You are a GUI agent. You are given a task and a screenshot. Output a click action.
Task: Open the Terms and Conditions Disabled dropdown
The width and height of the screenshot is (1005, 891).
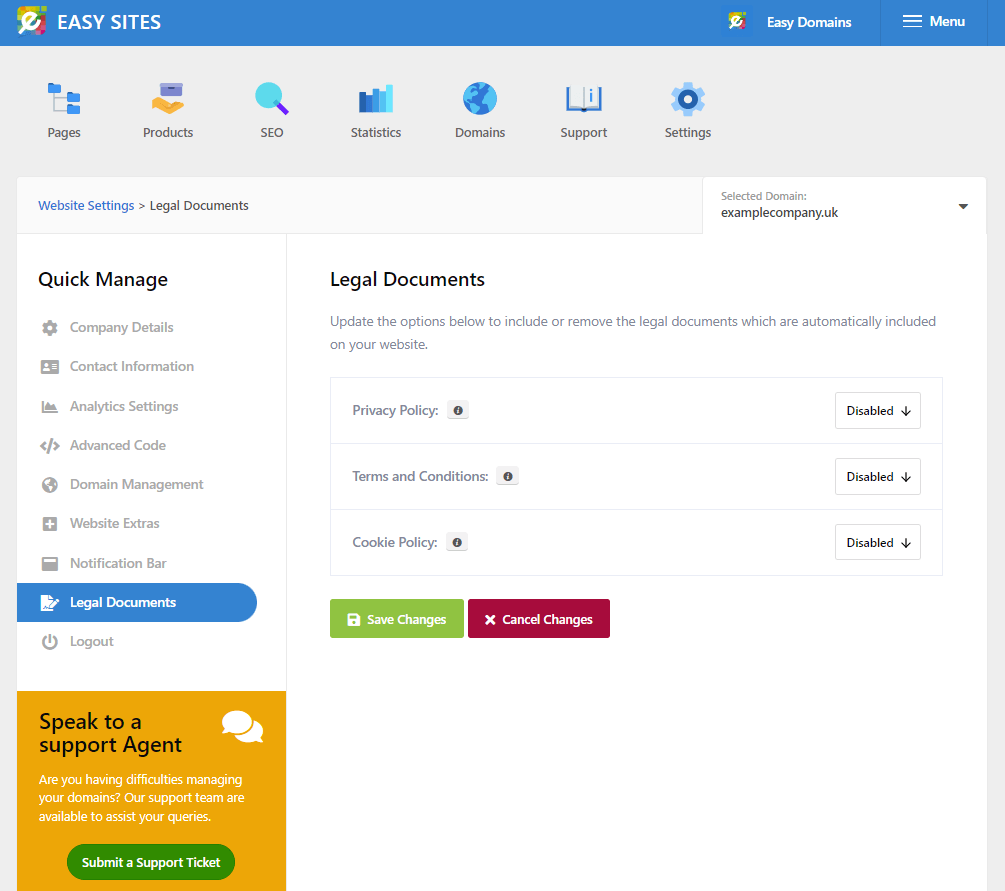[x=877, y=476]
